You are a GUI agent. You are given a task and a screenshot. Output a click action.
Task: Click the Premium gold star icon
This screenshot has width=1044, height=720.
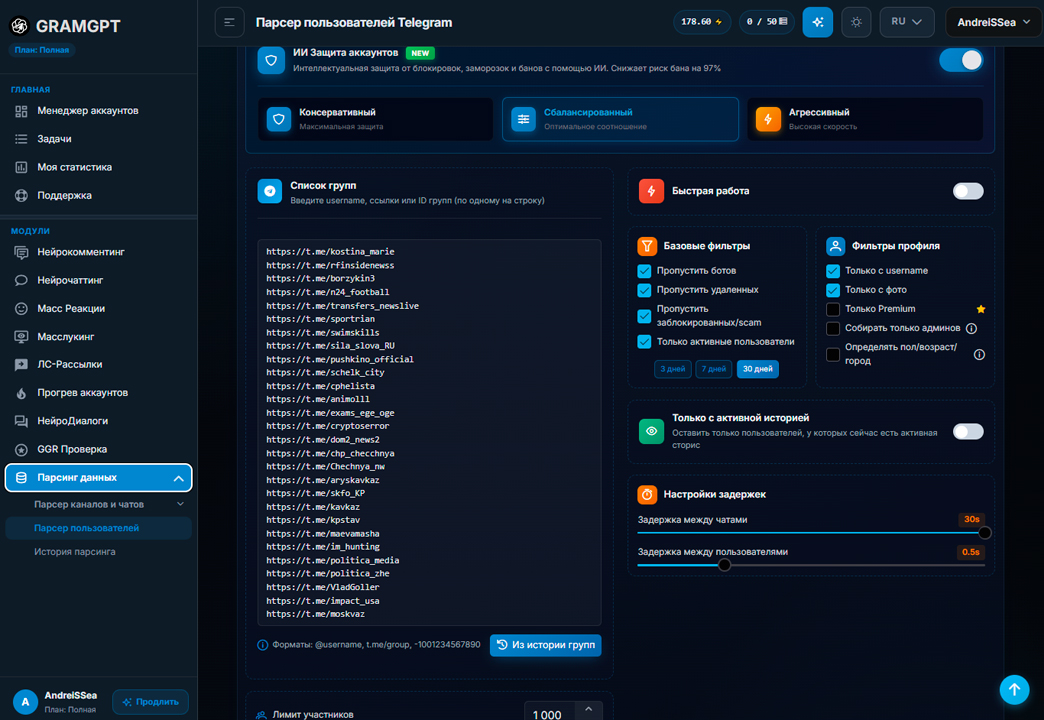pyautogui.click(x=981, y=309)
